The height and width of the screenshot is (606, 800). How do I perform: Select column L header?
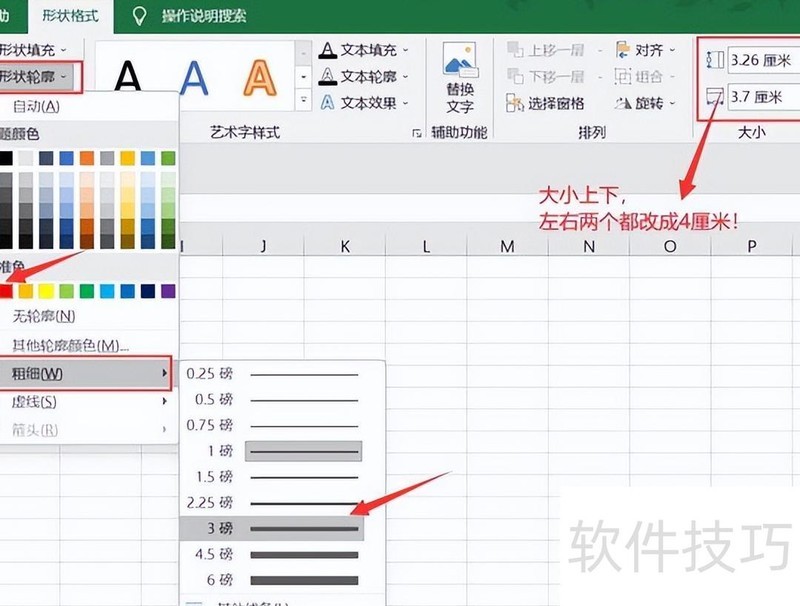(426, 246)
